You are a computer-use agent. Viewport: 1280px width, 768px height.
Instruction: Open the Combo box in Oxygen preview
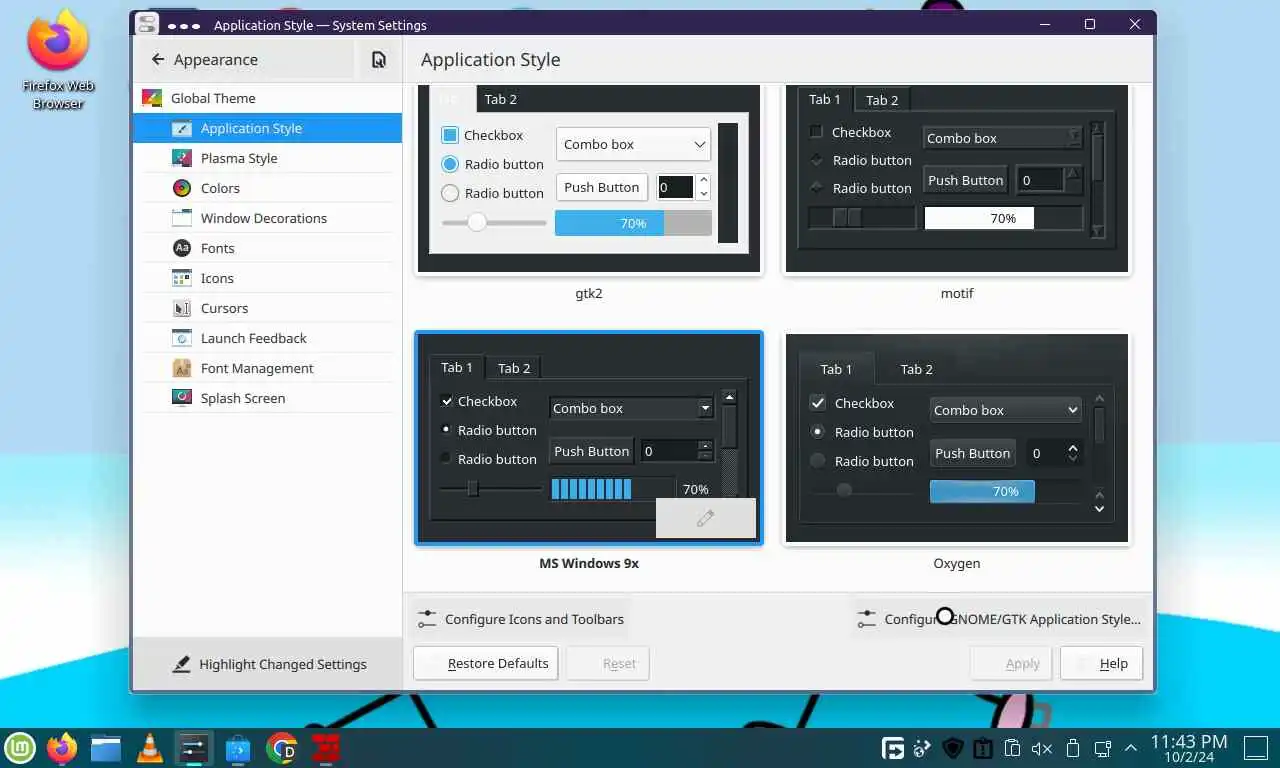[1006, 410]
